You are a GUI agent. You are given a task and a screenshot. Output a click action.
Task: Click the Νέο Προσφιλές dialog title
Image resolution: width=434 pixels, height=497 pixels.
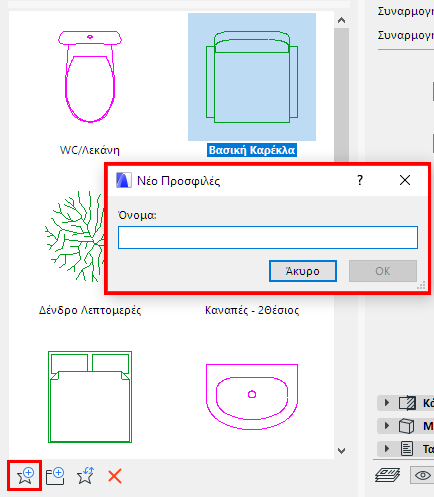tap(179, 181)
